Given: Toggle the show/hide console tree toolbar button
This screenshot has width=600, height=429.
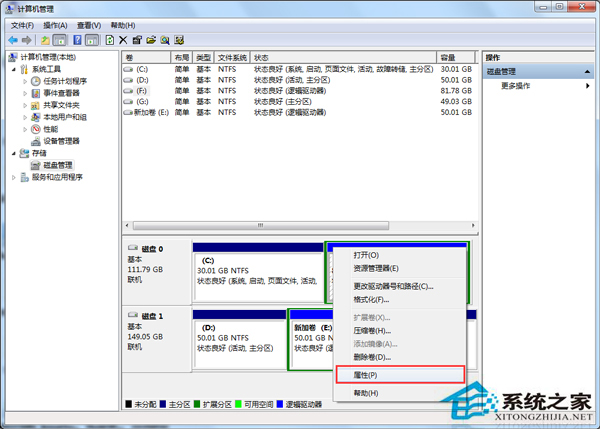Looking at the screenshot, I should (59, 40).
